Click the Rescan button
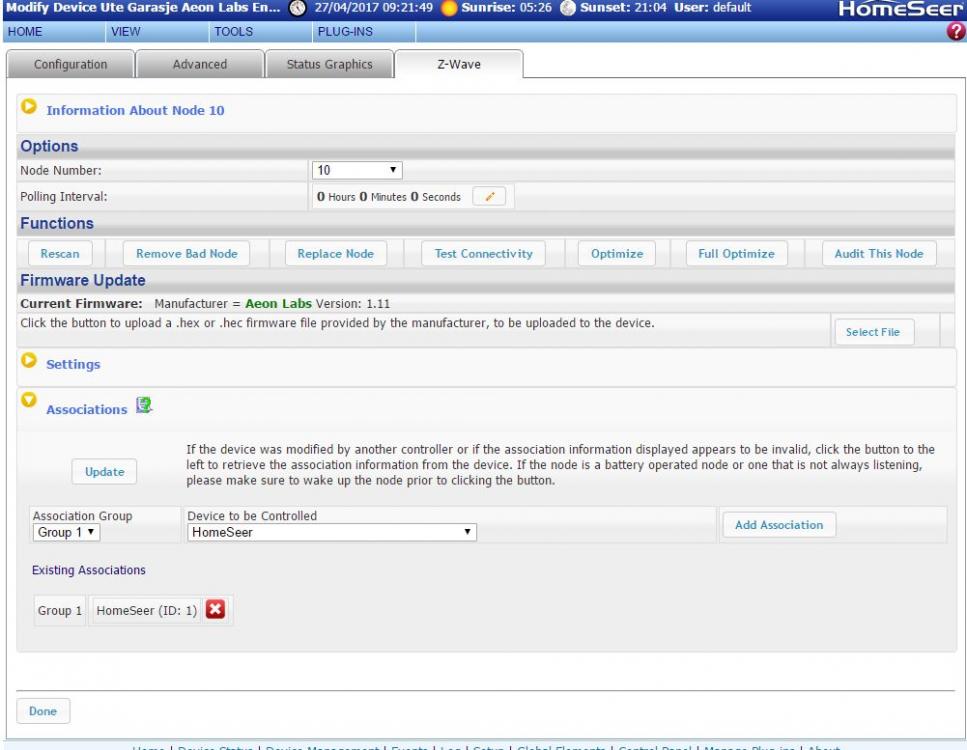The width and height of the screenshot is (967, 750). (60, 254)
